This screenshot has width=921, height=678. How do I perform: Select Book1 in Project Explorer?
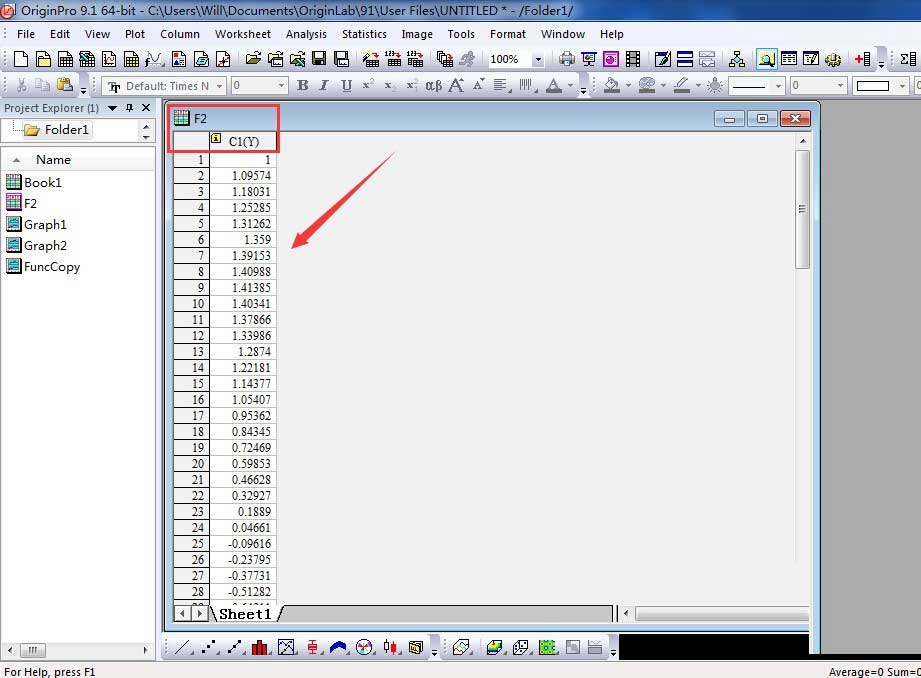coord(33,182)
